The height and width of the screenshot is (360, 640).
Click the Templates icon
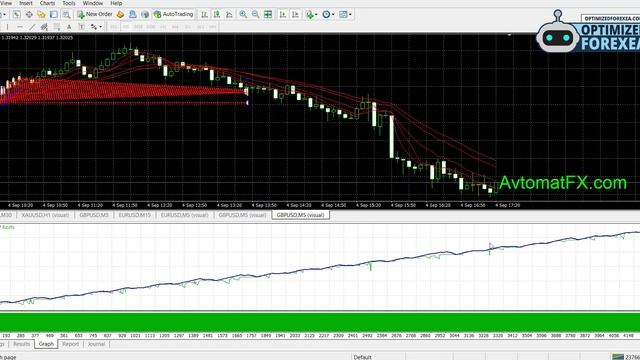[343, 15]
